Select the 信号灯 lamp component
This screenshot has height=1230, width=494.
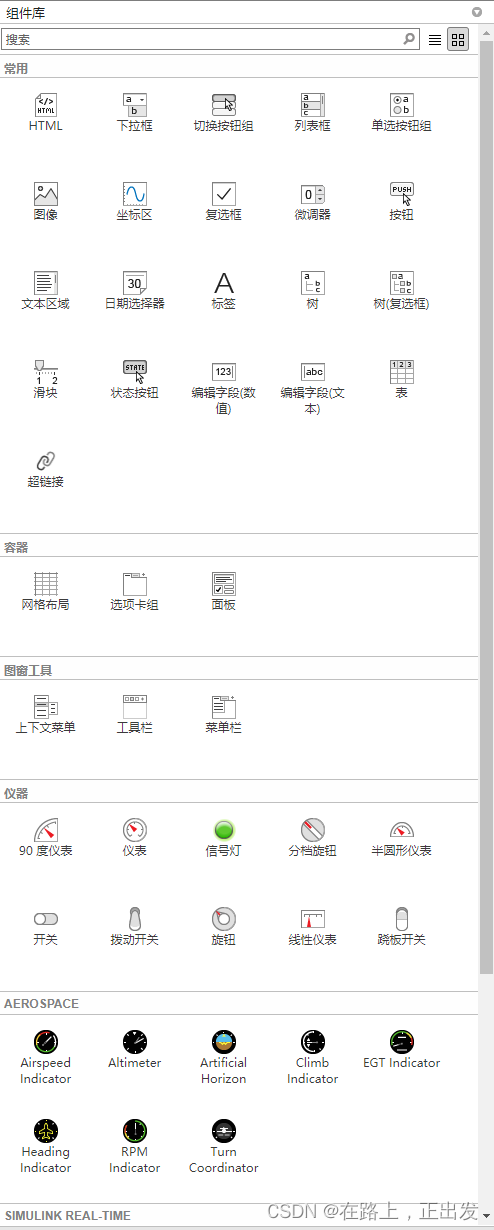(x=224, y=830)
